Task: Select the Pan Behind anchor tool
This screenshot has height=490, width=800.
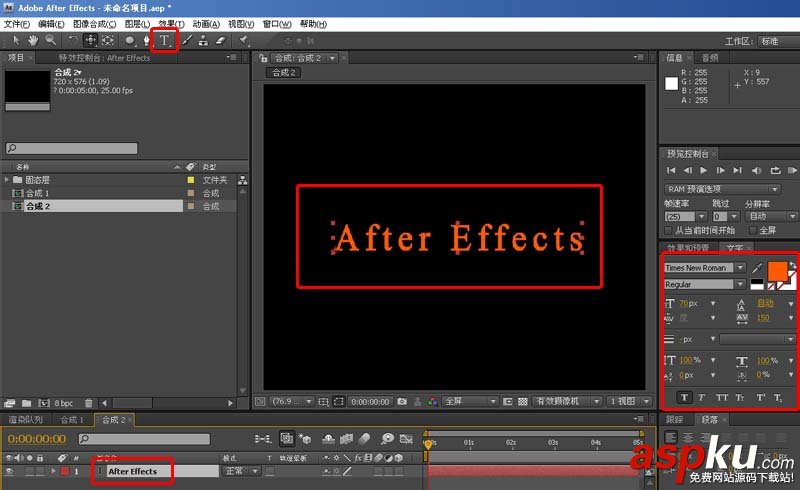Action: (108, 40)
